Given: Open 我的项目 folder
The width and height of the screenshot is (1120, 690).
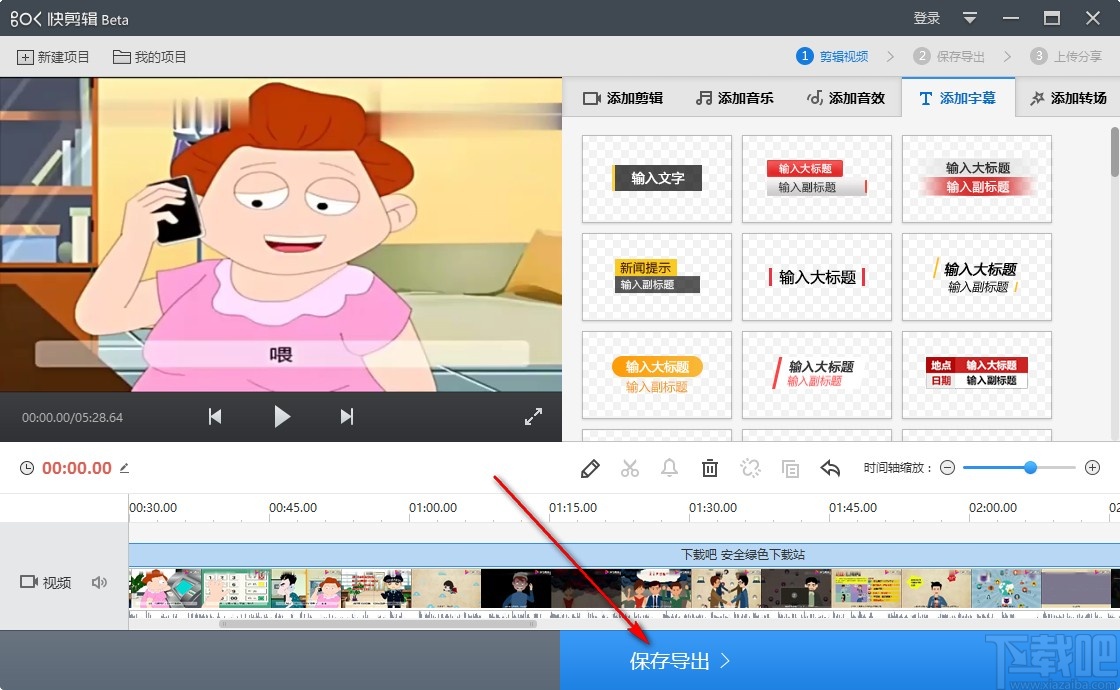Looking at the screenshot, I should [149, 57].
